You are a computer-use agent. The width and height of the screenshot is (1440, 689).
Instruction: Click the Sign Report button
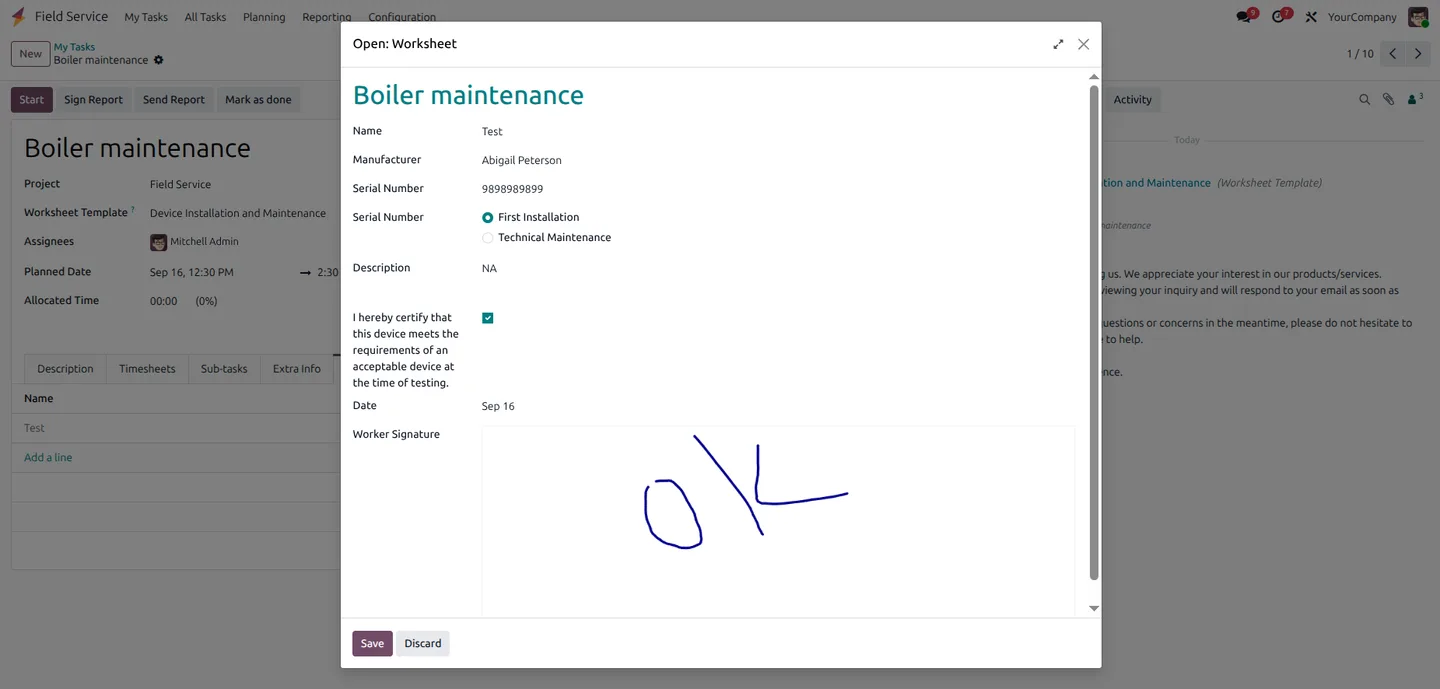point(93,100)
